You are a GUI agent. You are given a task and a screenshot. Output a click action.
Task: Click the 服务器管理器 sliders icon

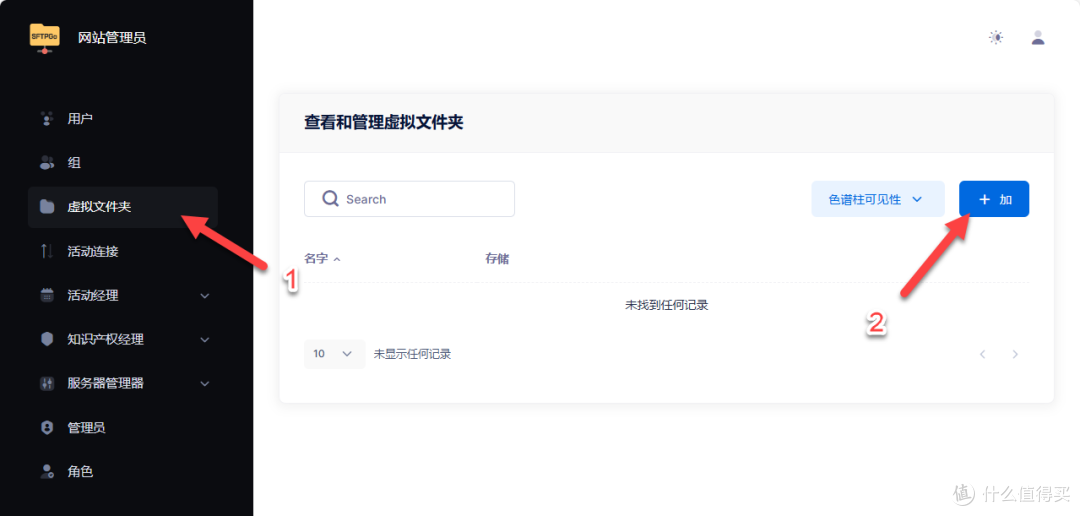point(47,383)
